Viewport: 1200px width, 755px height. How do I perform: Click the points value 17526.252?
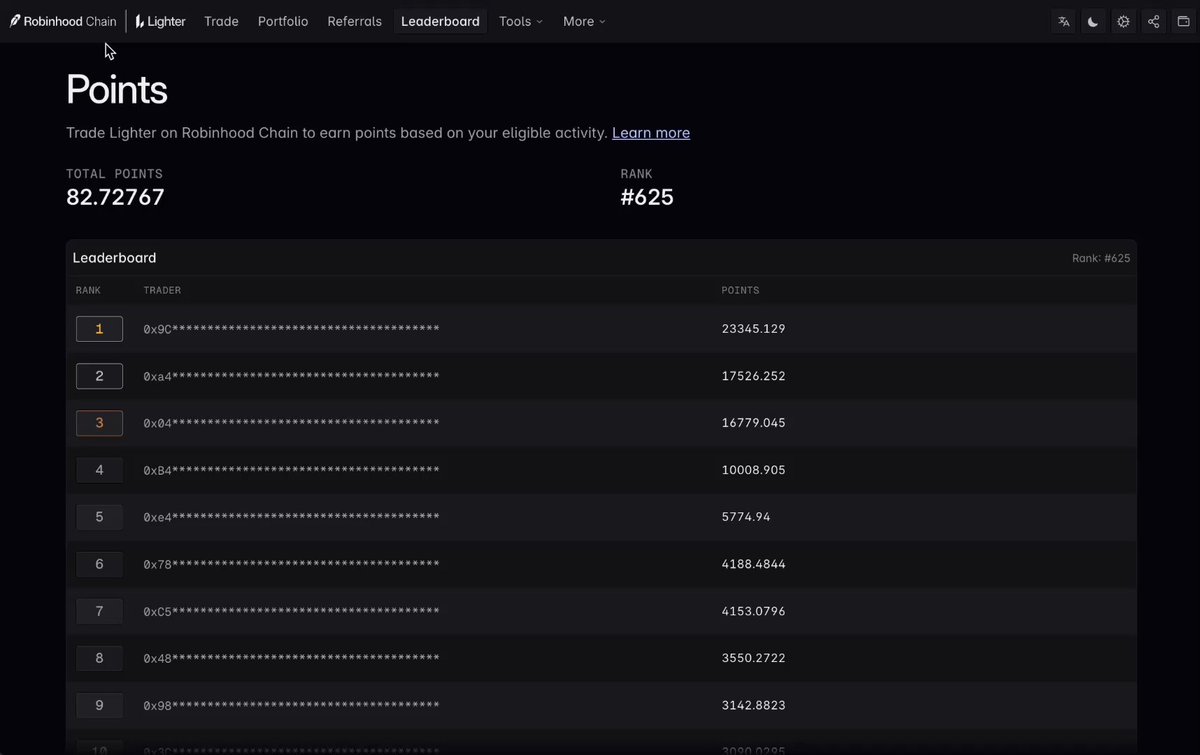pos(754,376)
